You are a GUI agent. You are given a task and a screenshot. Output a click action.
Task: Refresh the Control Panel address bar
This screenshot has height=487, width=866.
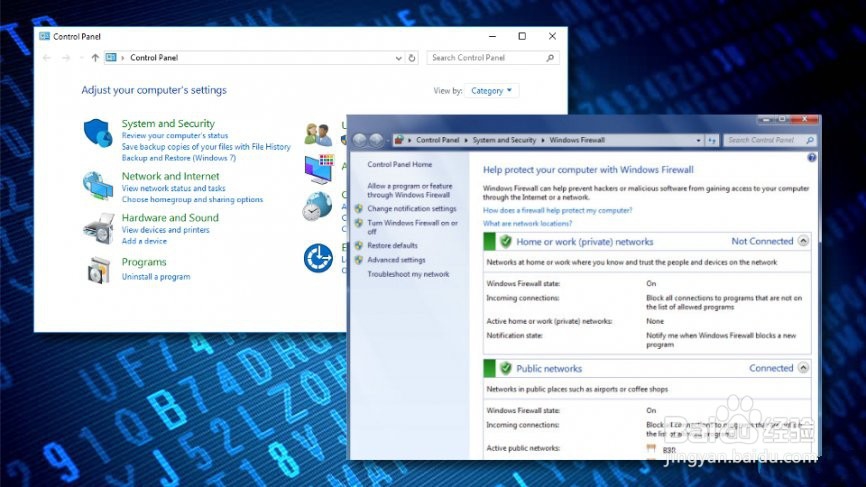(x=412, y=58)
